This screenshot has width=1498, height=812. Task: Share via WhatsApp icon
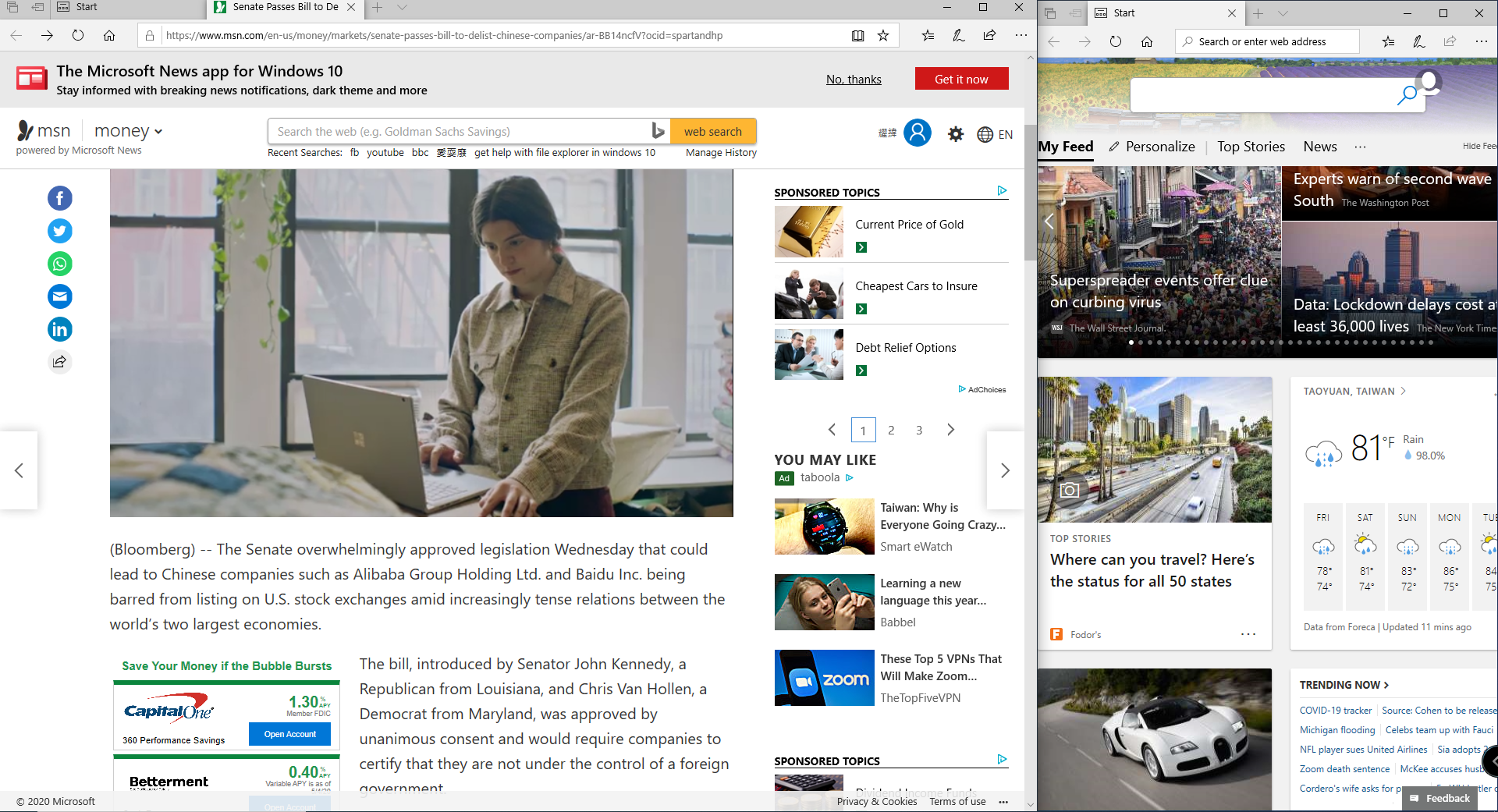(x=60, y=264)
